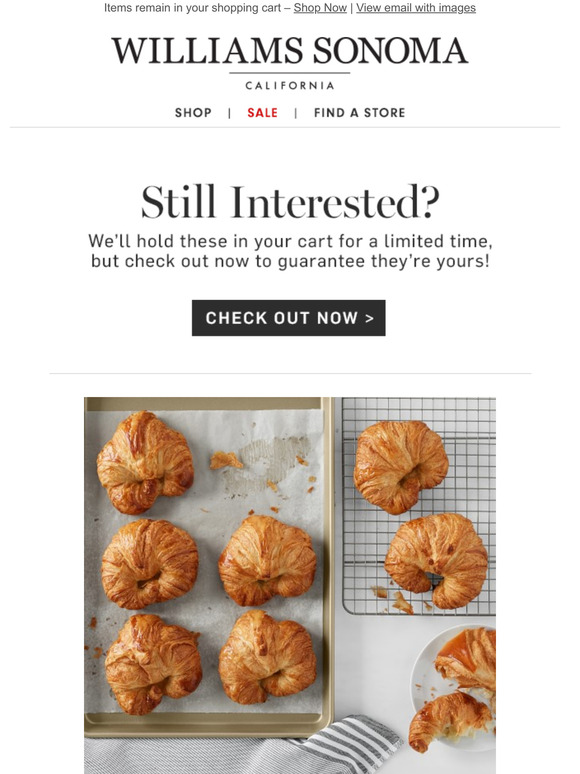
Task: Click the bottom-right croissant on the baking sheet
Action: (x=268, y=657)
